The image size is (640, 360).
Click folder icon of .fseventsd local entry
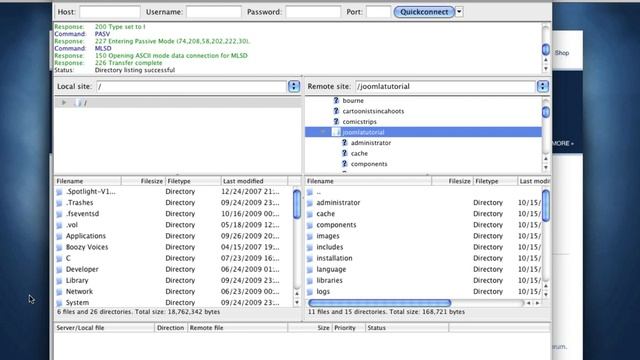(x=60, y=214)
